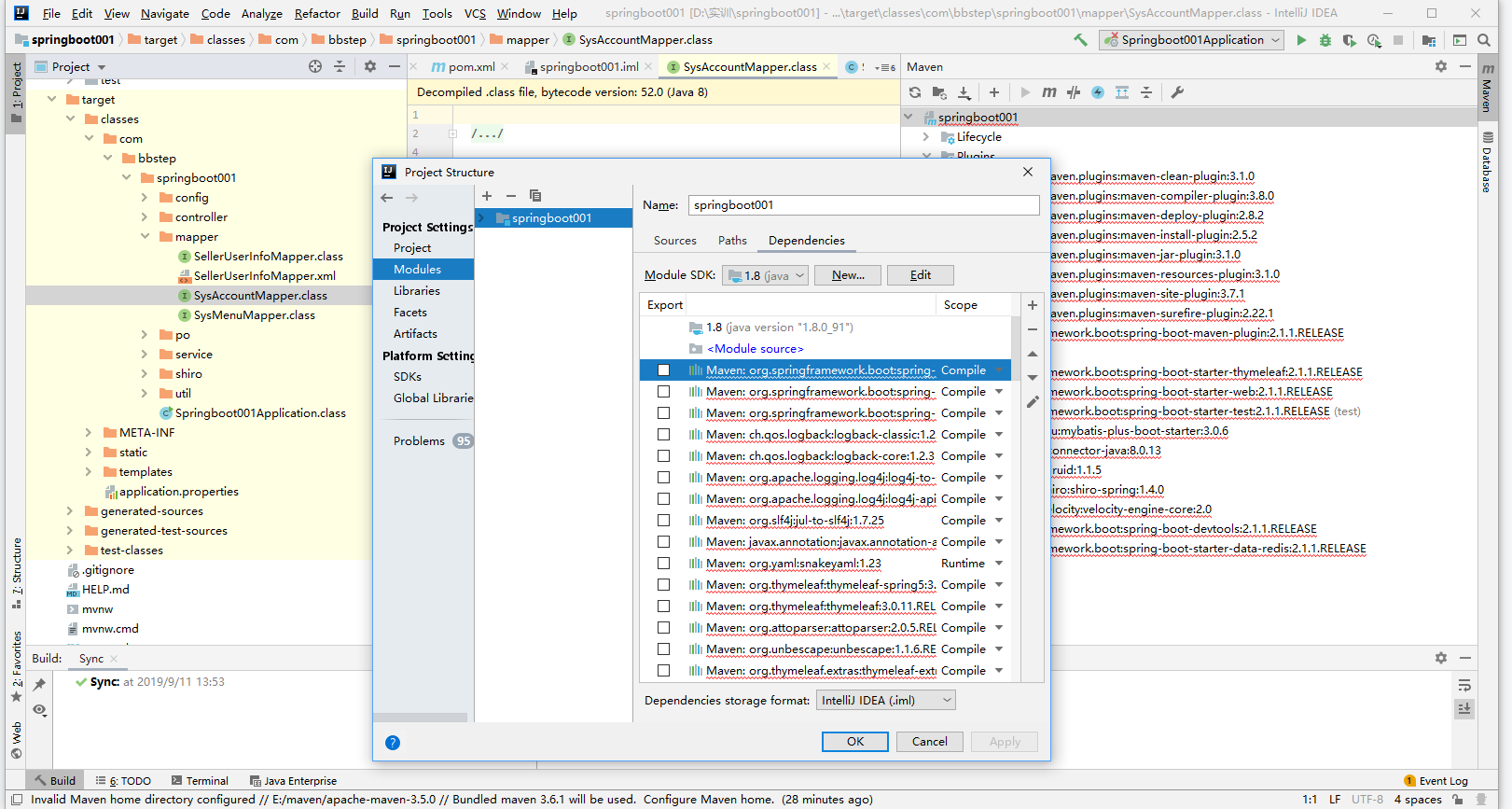1512x809 pixels.
Task: Toggle Maven offline mode icon
Action: tap(1074, 92)
